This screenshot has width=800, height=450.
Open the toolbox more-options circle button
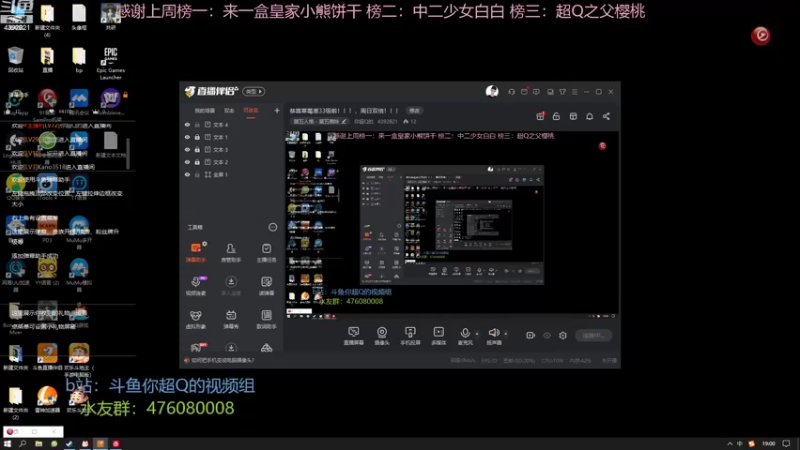pyautogui.click(x=272, y=227)
